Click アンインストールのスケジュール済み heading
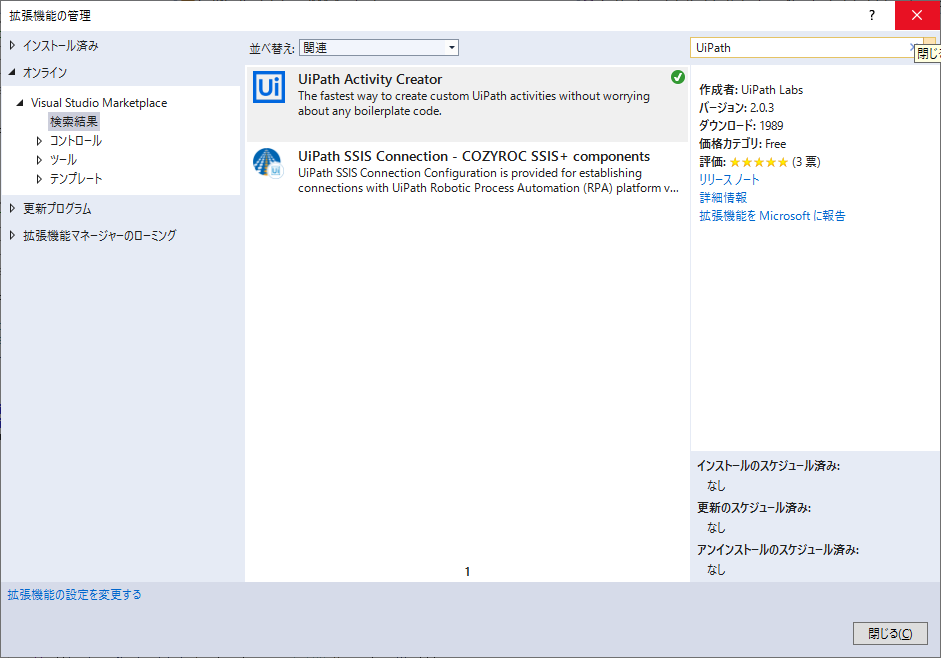Screen dimensions: 941x658 pos(778,549)
